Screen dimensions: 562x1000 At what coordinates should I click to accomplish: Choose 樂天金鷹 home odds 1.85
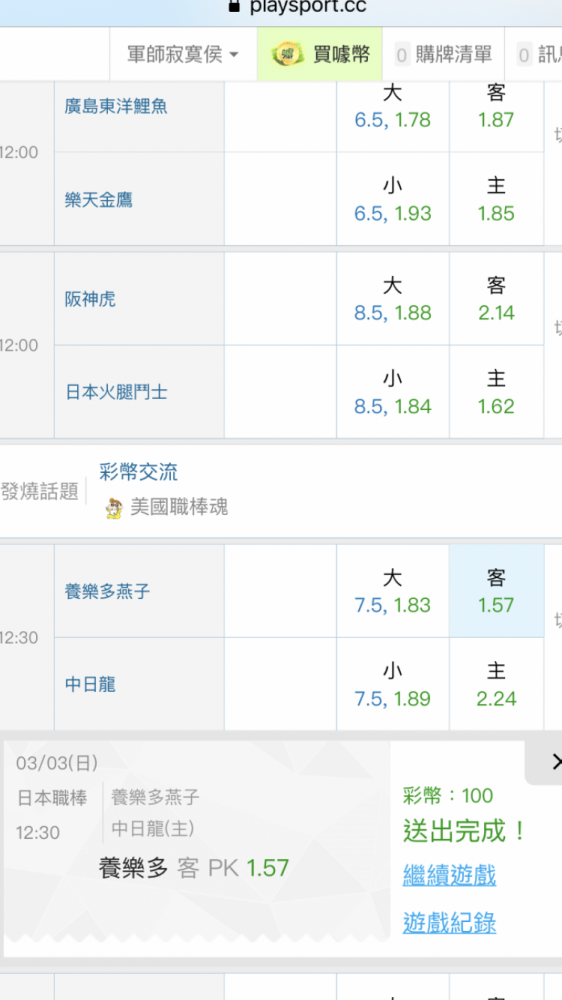pos(496,199)
